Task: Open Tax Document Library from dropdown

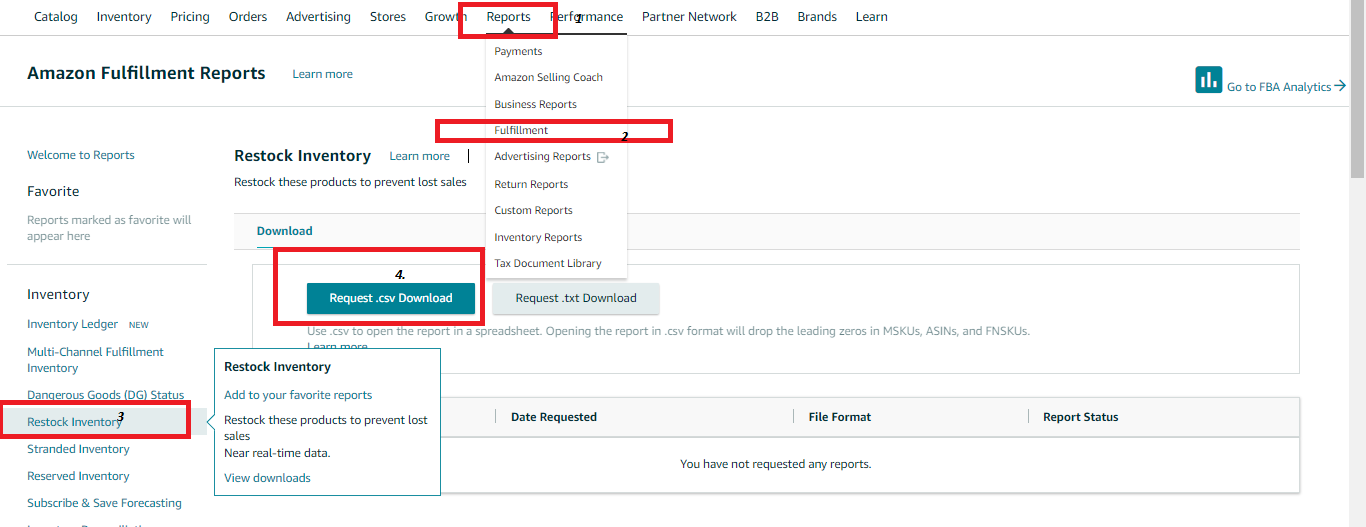Action: point(548,263)
